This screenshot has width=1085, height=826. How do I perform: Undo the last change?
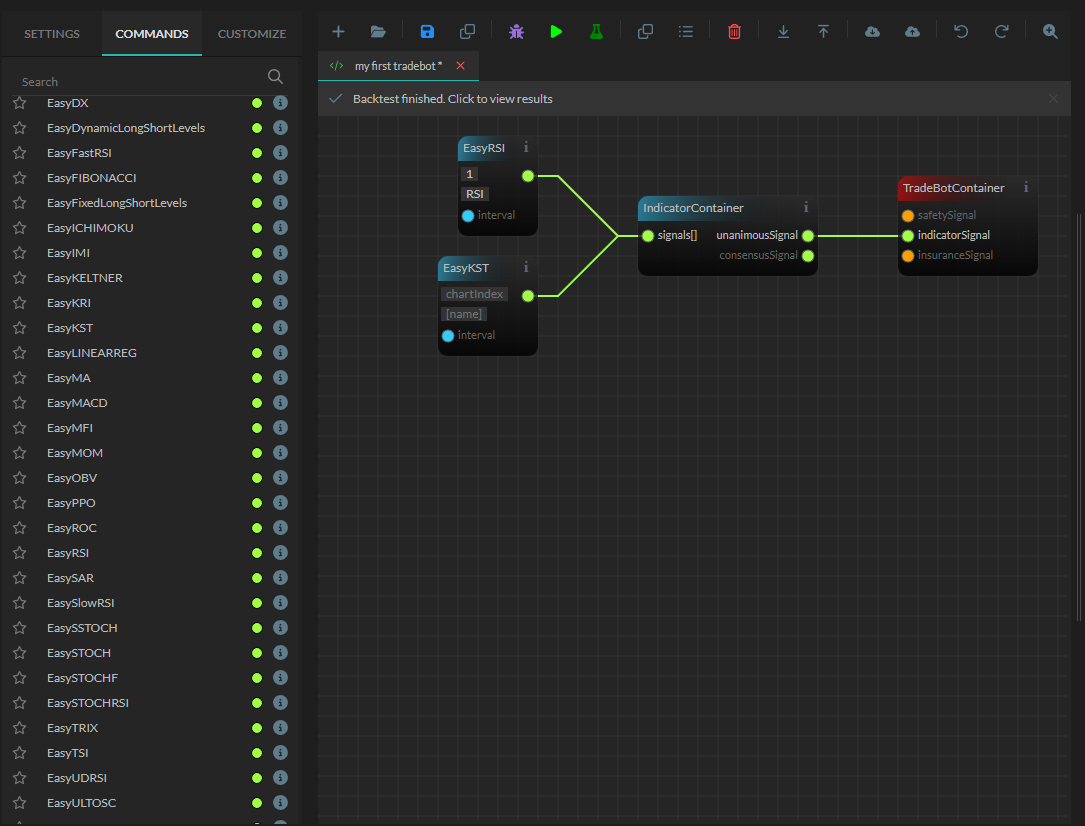[x=961, y=31]
